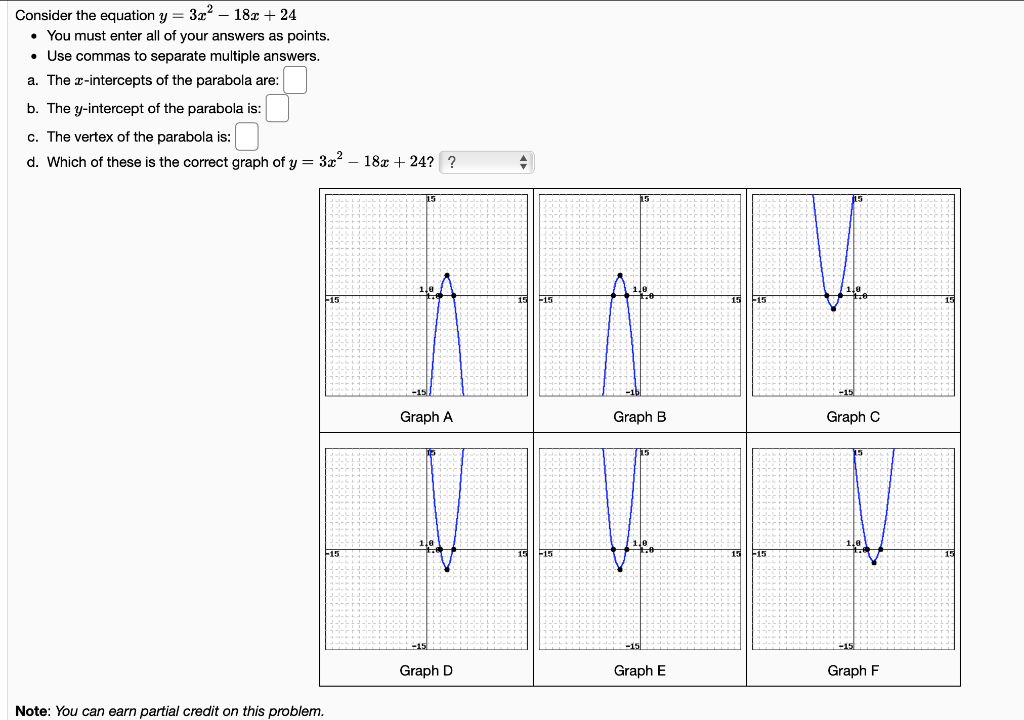Select Graph B thumbnail
Image resolution: width=1024 pixels, height=720 pixels.
[x=639, y=295]
